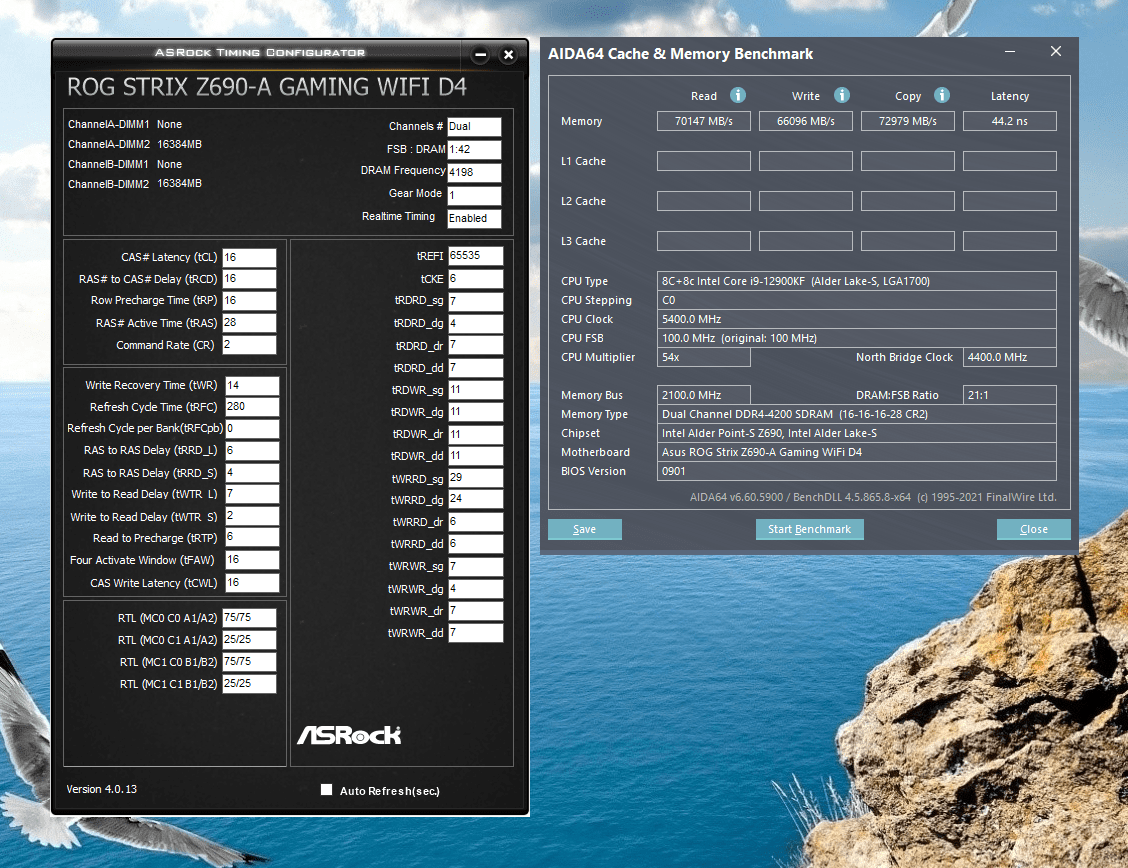
Task: Click the L3 Cache Latency result box
Action: point(1010,241)
